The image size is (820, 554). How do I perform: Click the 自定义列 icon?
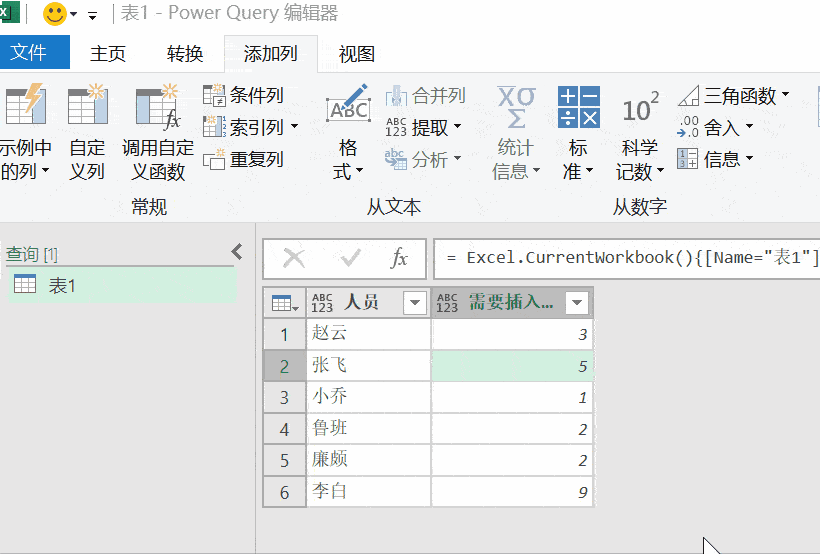tap(87, 104)
